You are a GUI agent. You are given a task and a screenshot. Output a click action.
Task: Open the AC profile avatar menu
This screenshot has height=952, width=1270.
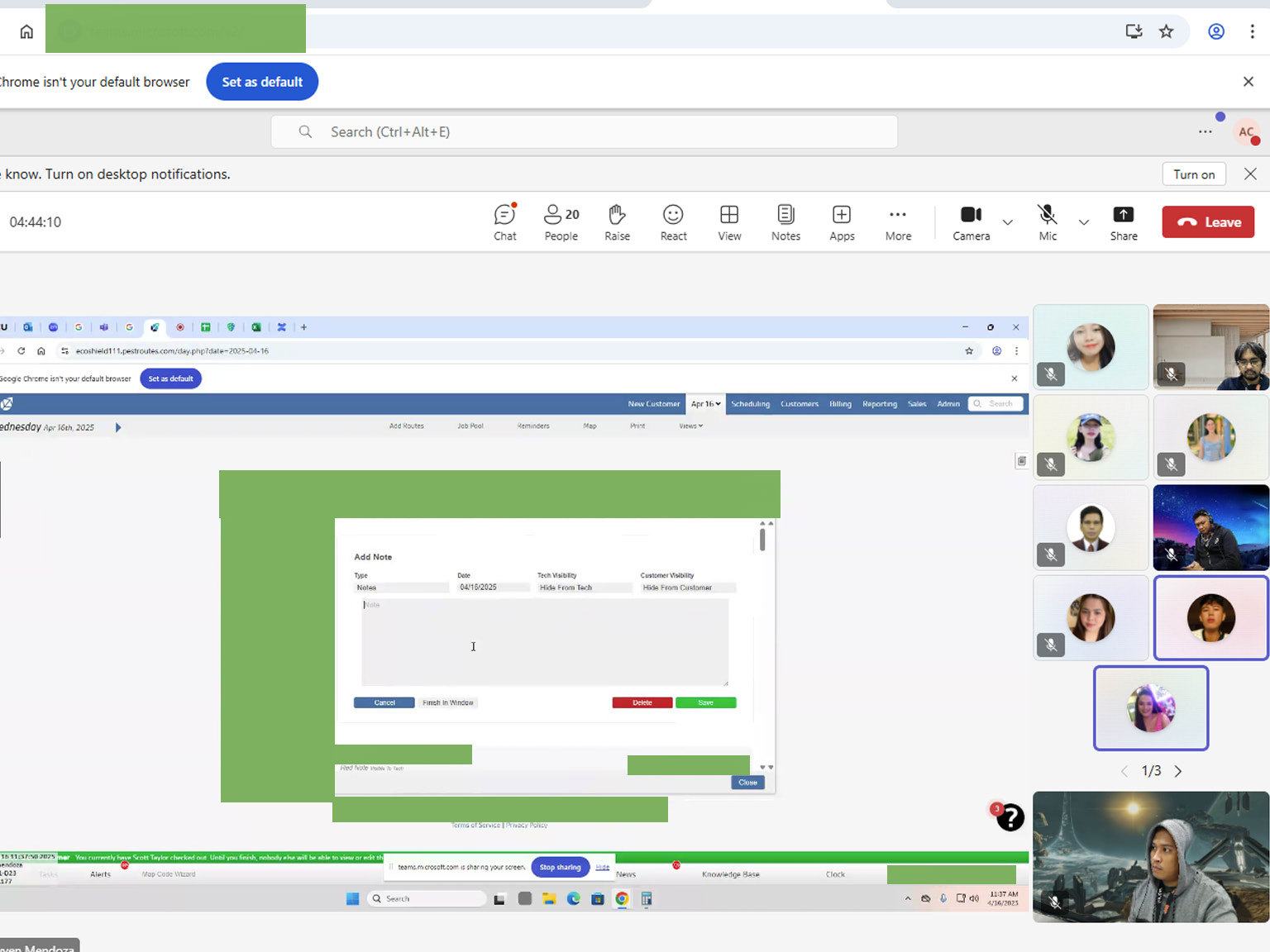[x=1246, y=132]
